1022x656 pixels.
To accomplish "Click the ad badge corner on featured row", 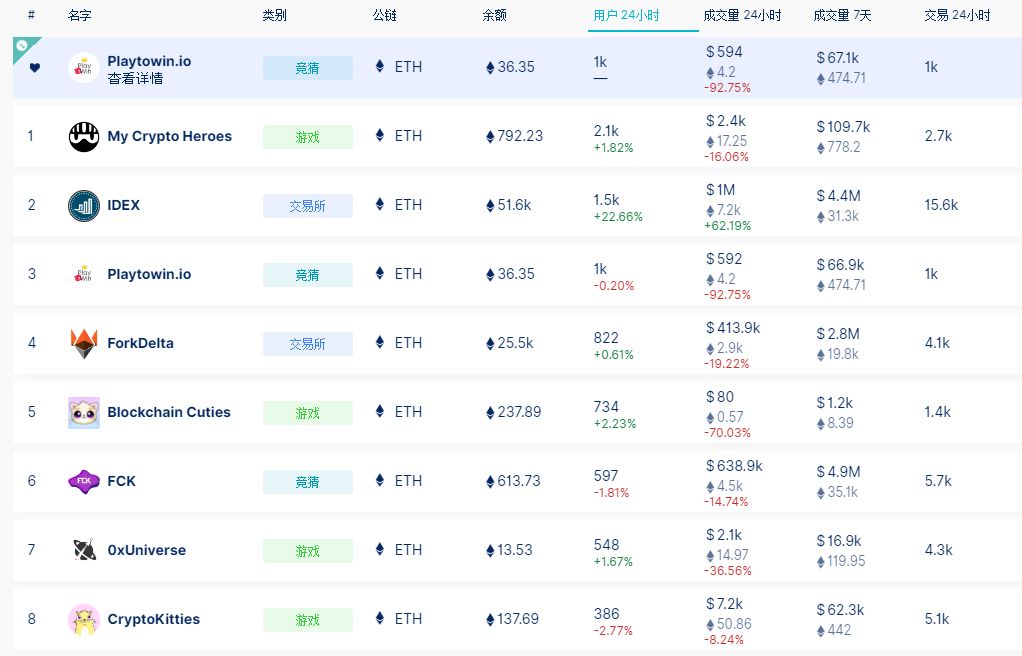I will [x=23, y=47].
